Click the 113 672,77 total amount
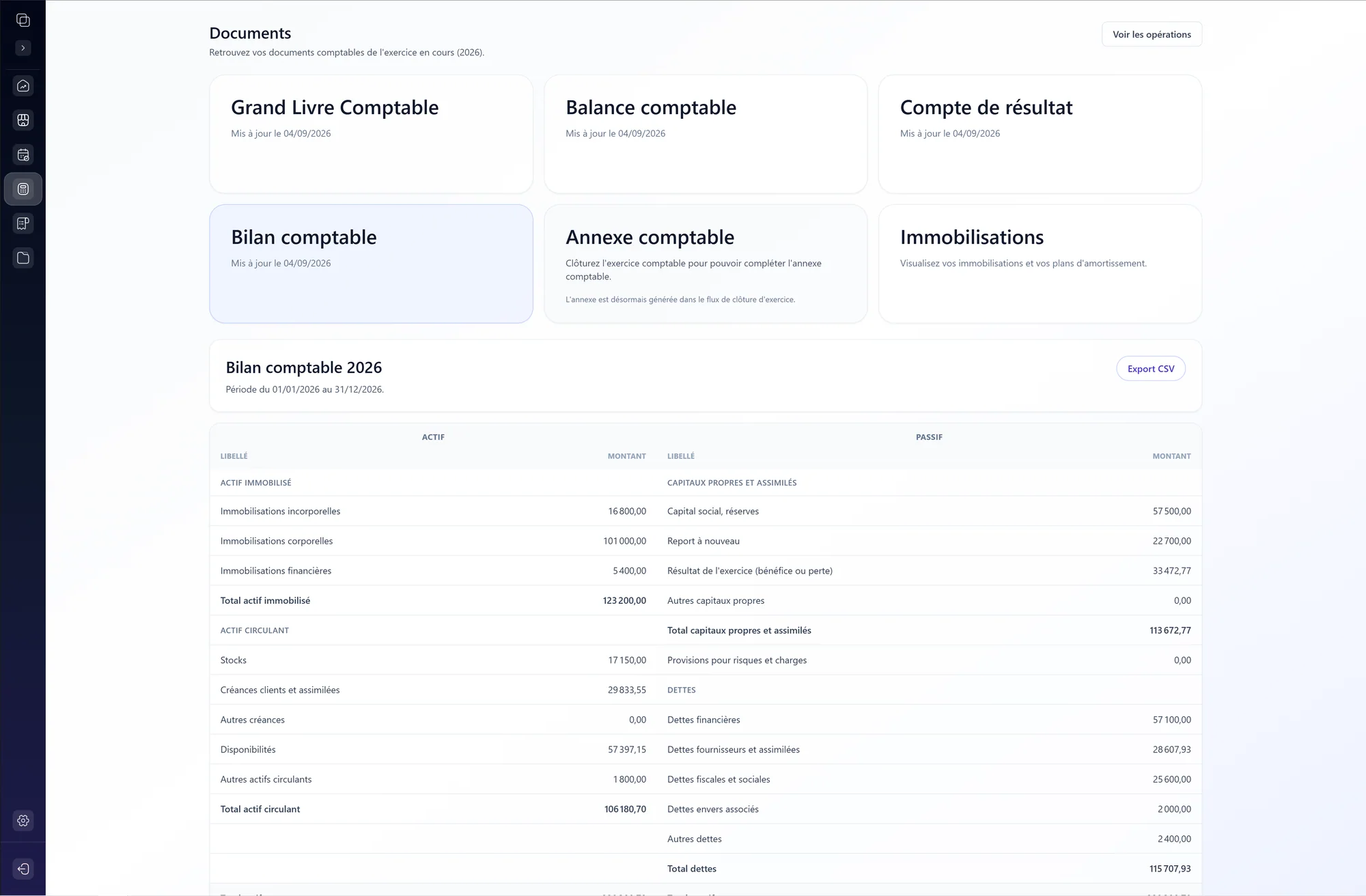1366x896 pixels. pos(1170,630)
